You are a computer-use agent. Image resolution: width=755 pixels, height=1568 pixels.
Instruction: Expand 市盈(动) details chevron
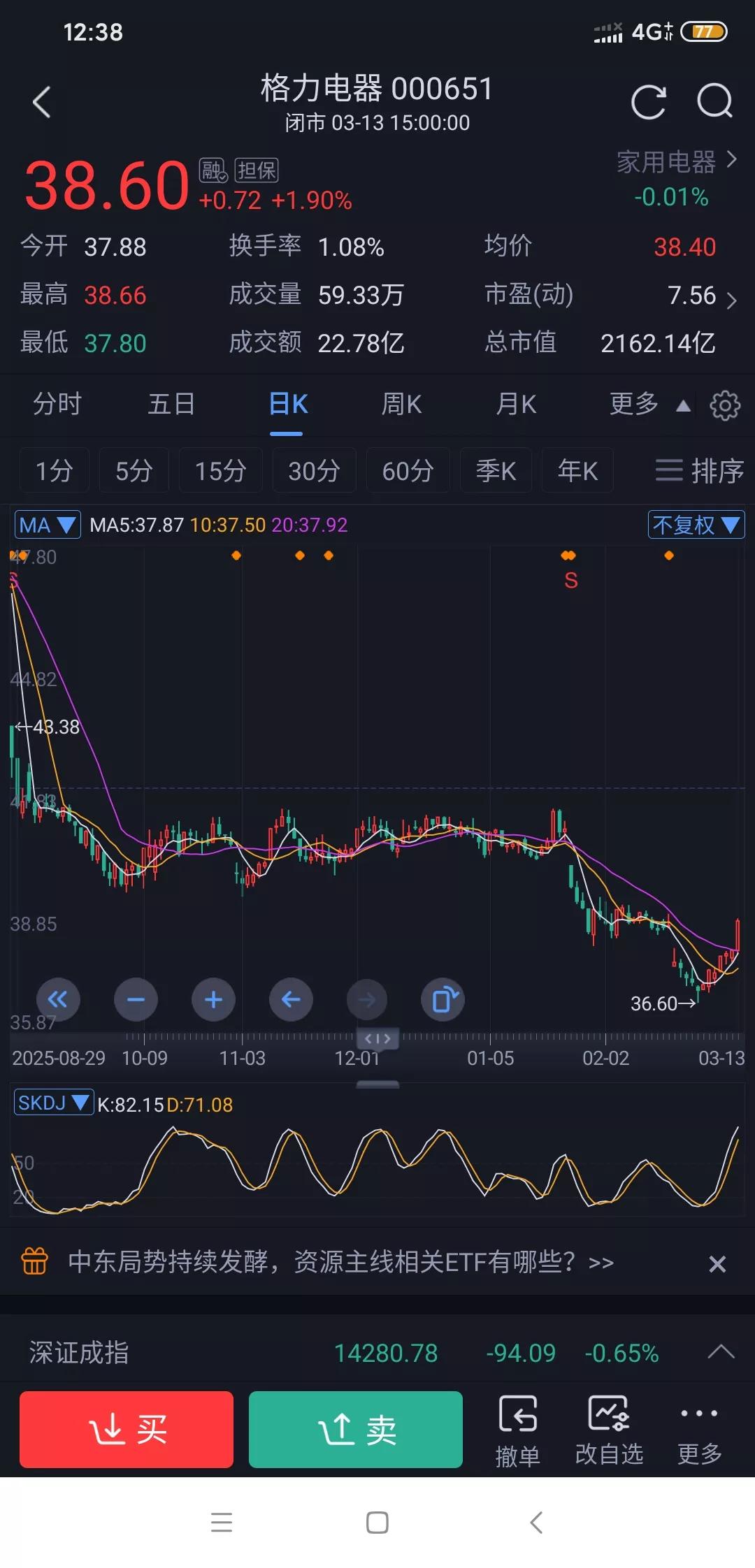(731, 300)
